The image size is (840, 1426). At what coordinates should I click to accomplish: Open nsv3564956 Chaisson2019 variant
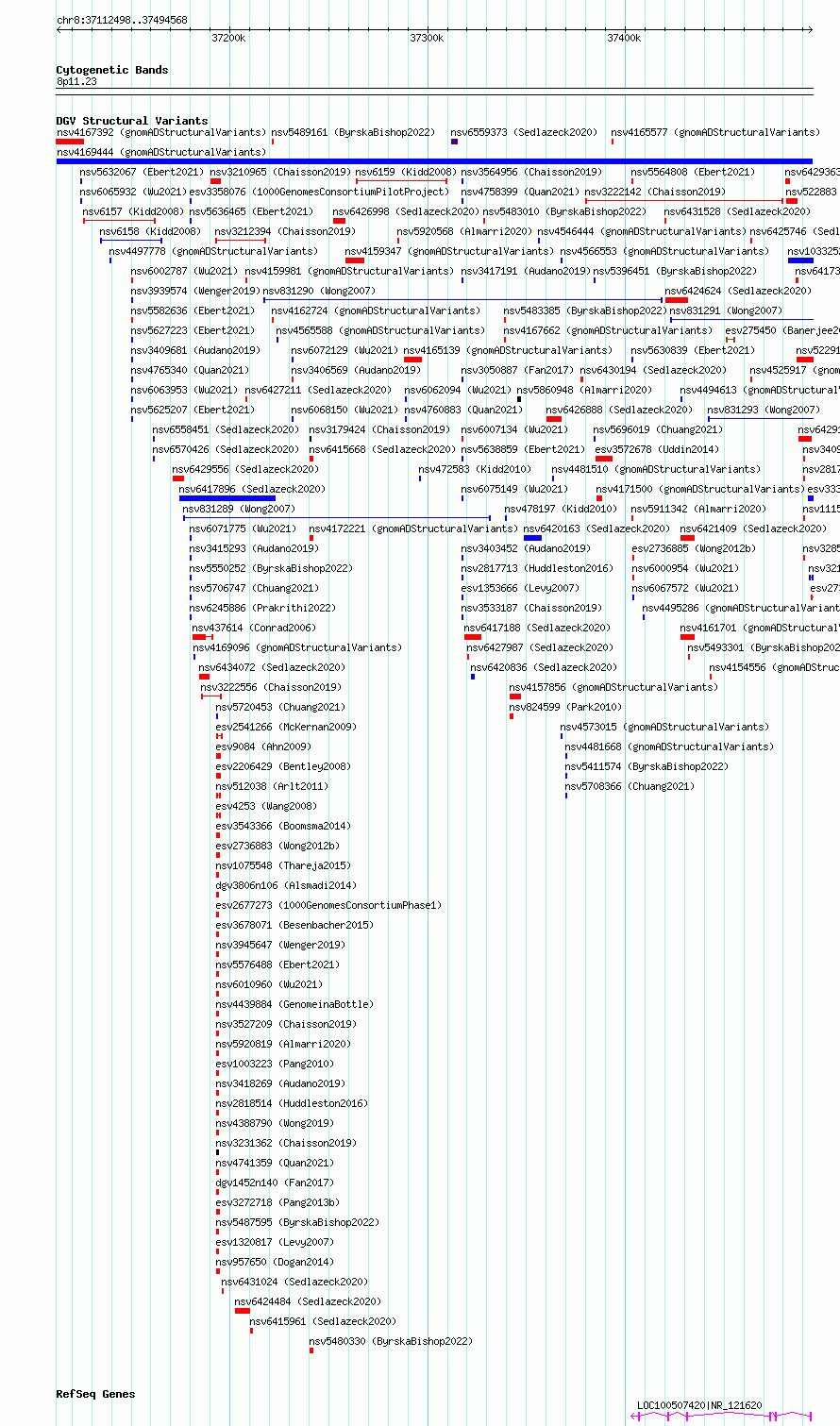tap(531, 172)
